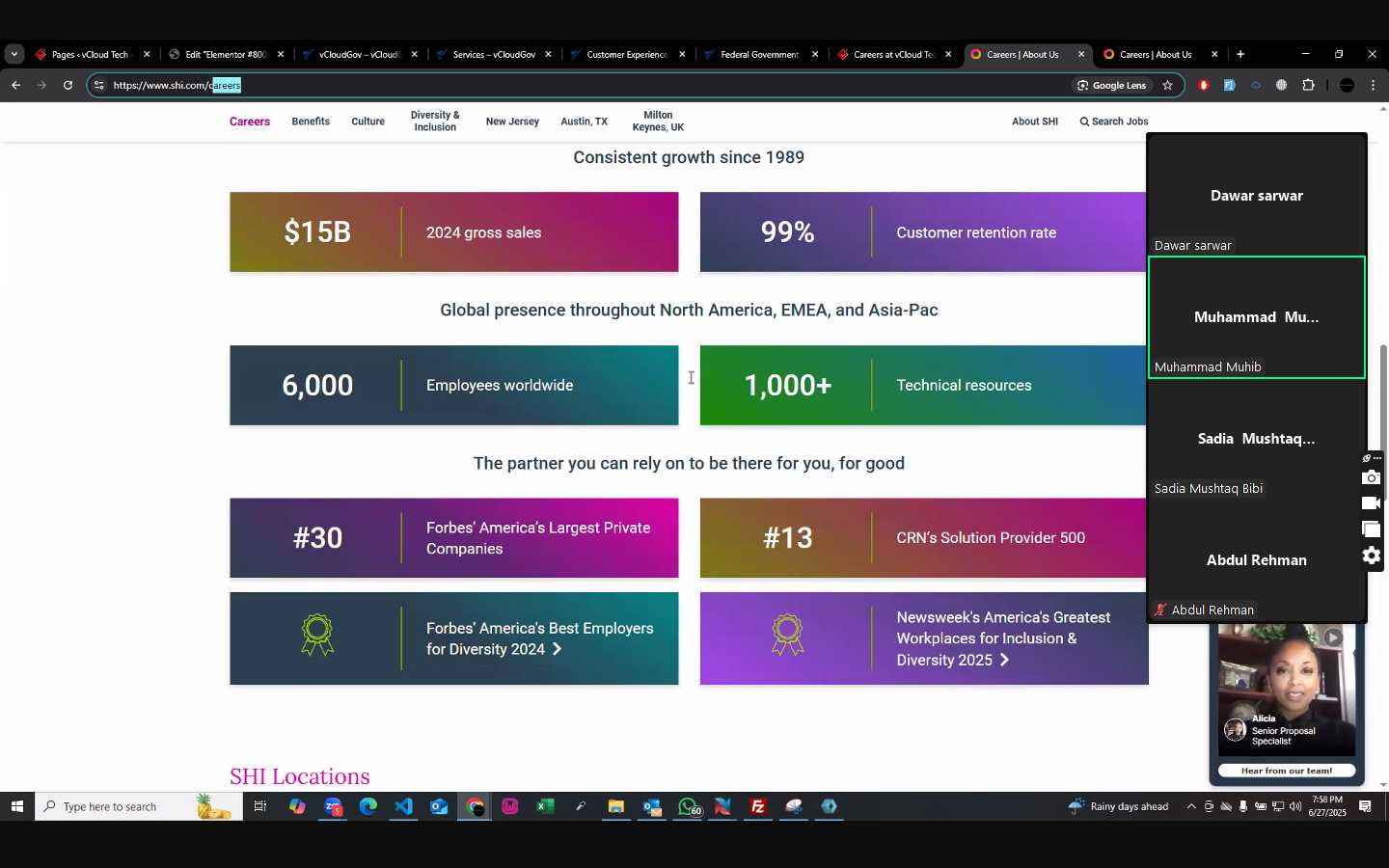The width and height of the screenshot is (1389, 868).
Task: Open the Diversity & Inclusion nav item
Action: tap(435, 122)
